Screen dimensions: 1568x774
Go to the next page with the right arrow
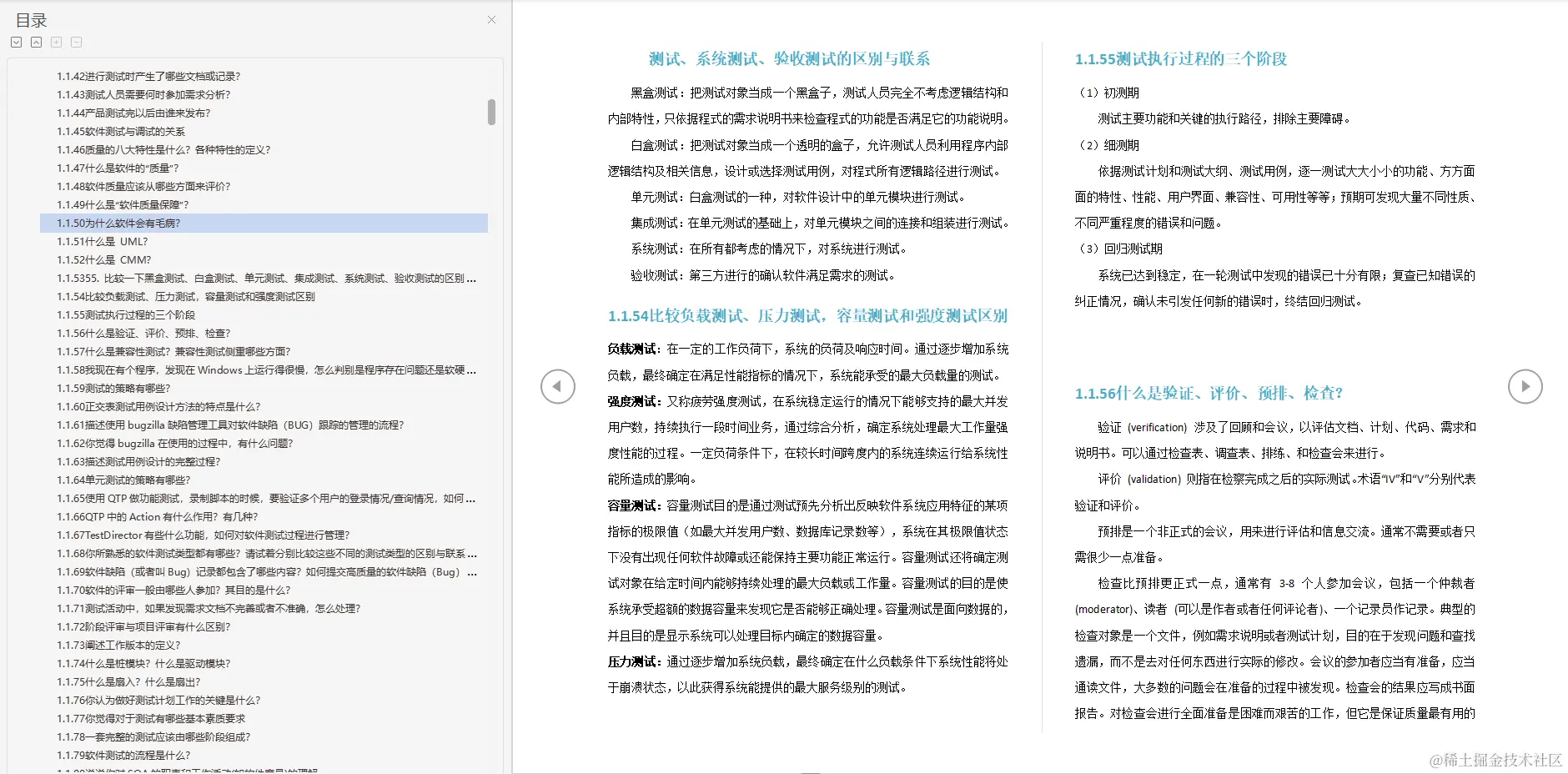pyautogui.click(x=1526, y=386)
